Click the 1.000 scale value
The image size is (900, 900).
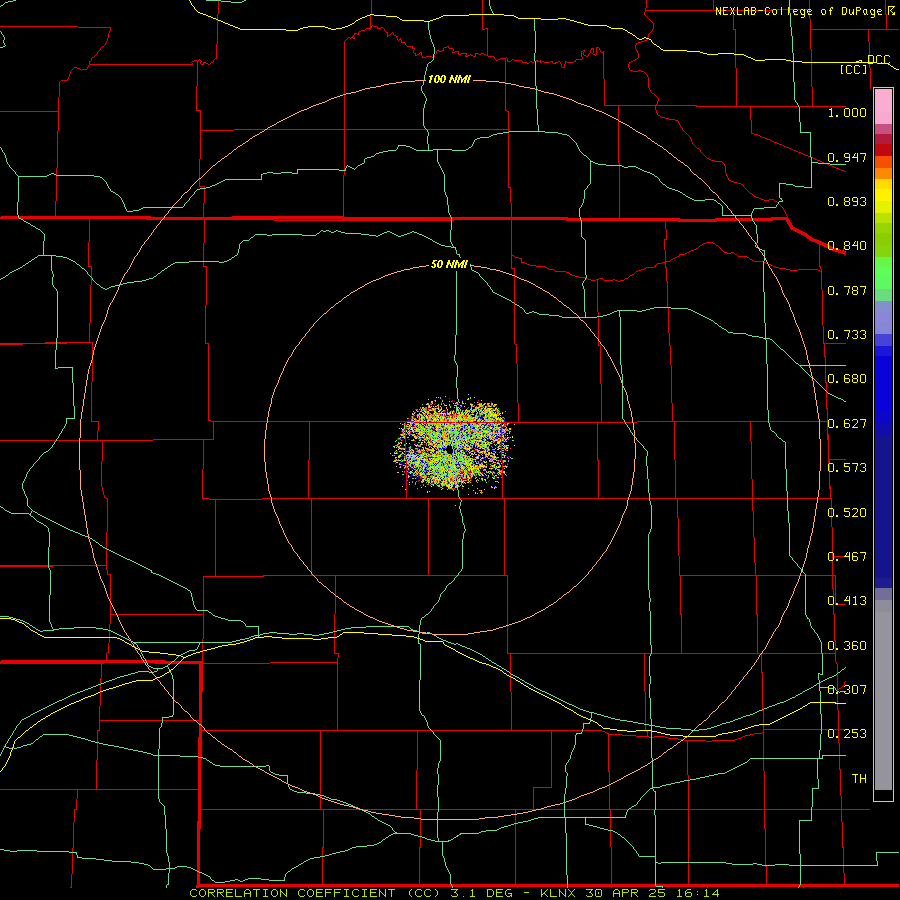click(x=847, y=113)
